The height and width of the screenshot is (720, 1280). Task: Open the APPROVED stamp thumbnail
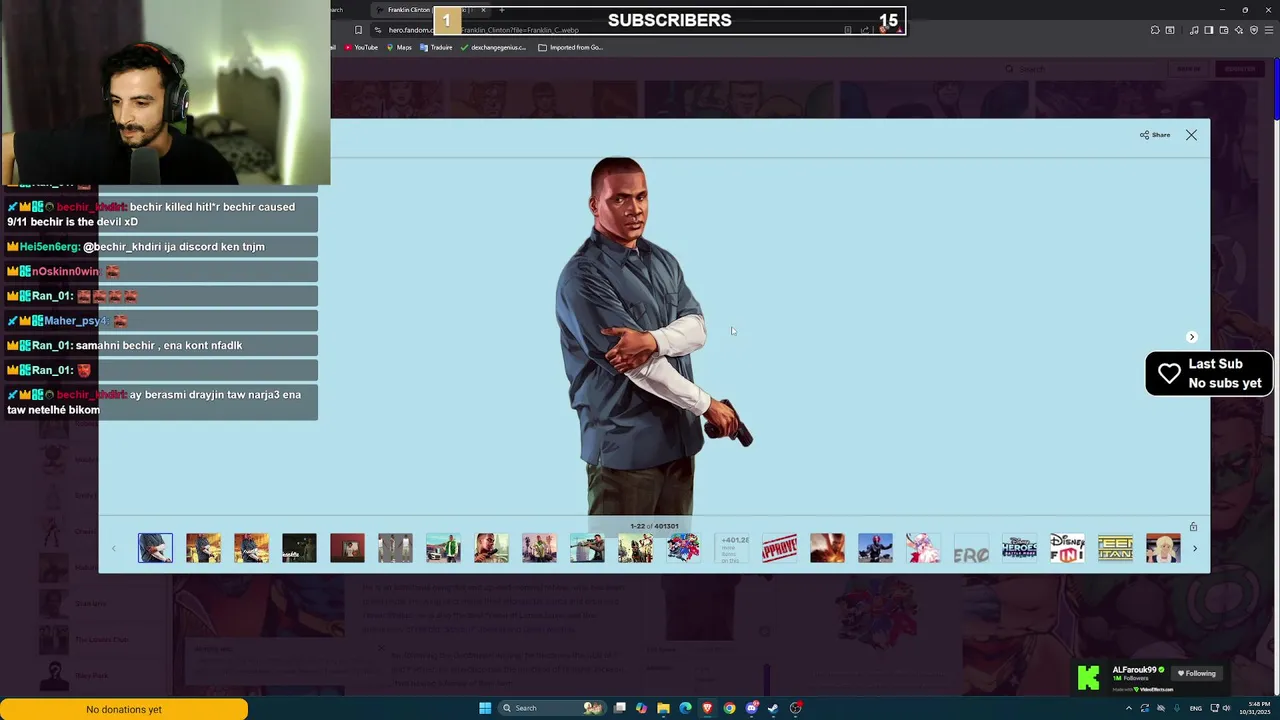tap(779, 548)
